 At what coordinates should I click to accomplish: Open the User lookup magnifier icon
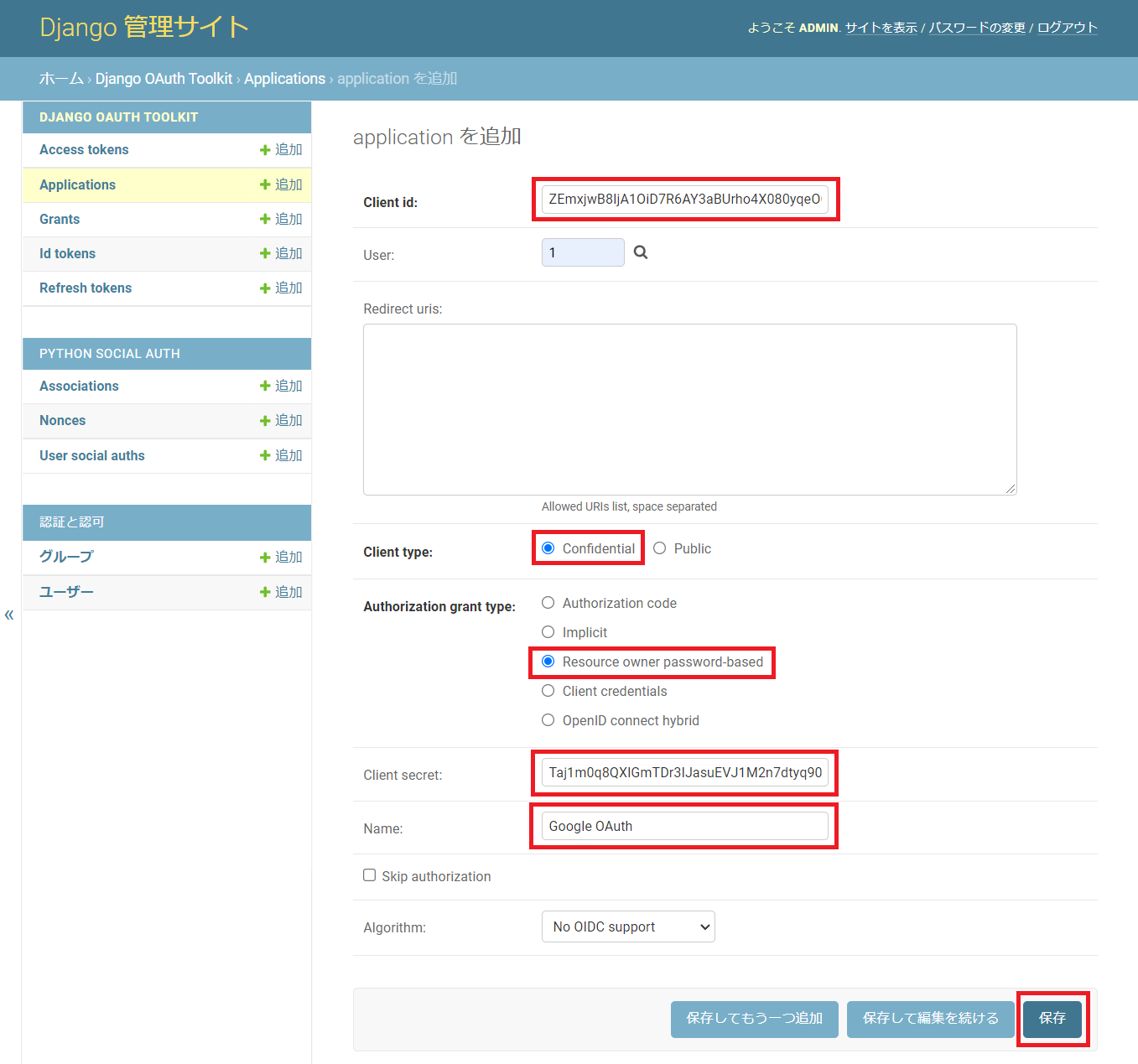[x=640, y=252]
